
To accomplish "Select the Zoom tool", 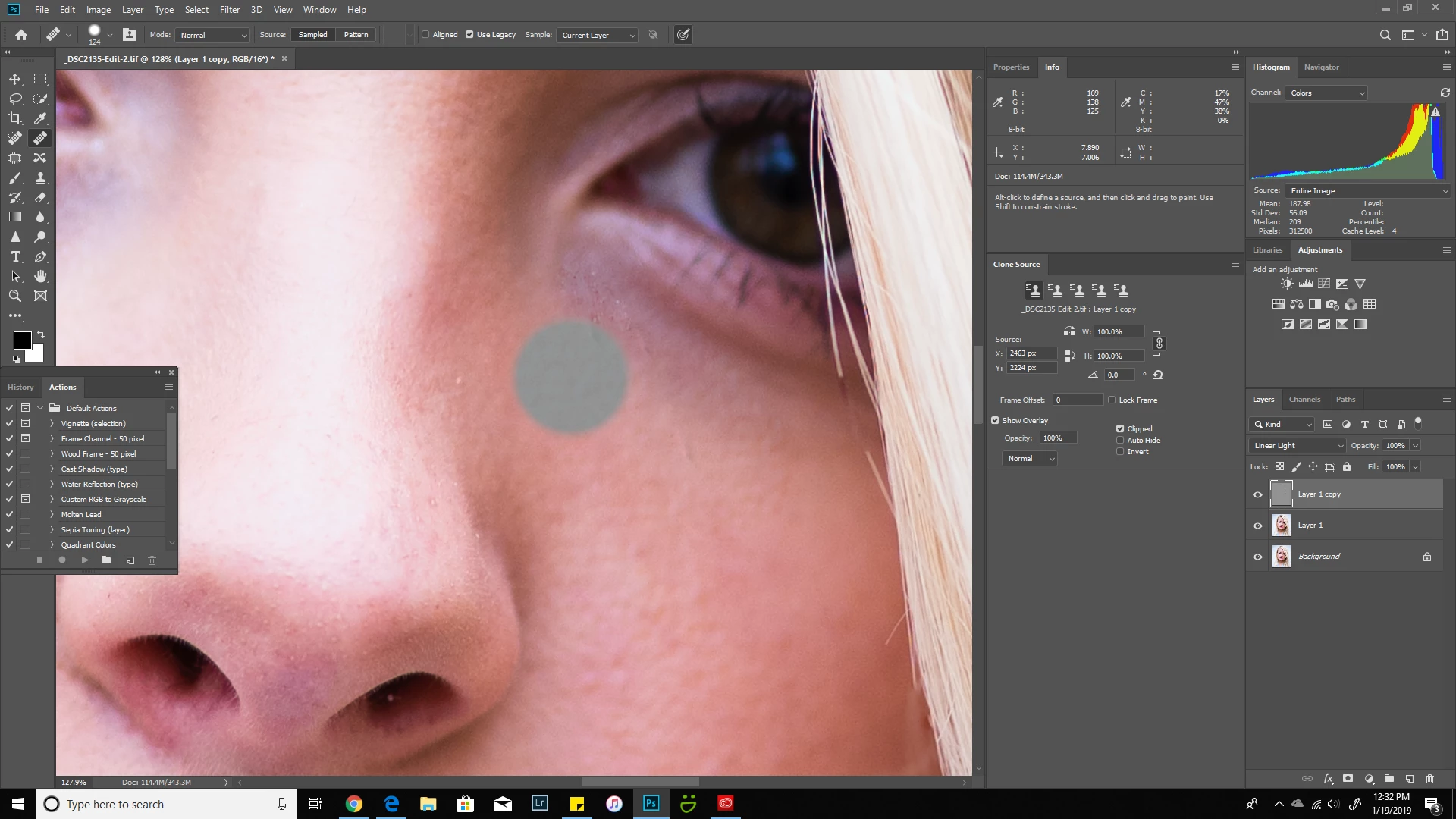I will click(14, 296).
